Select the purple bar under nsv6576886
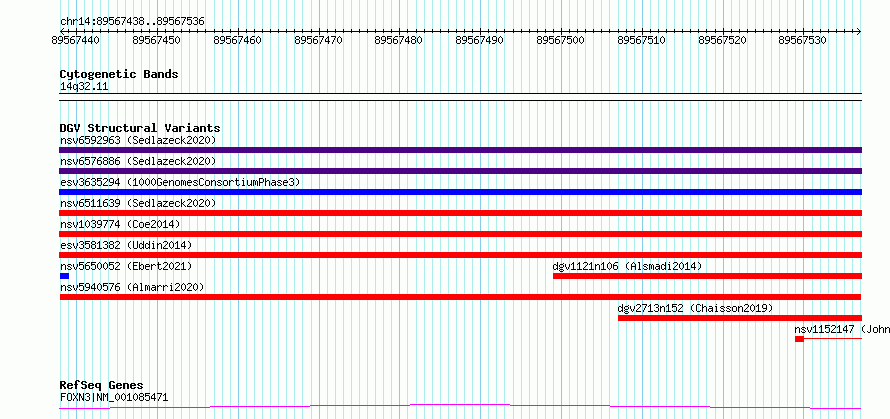The image size is (890, 419). 460,171
